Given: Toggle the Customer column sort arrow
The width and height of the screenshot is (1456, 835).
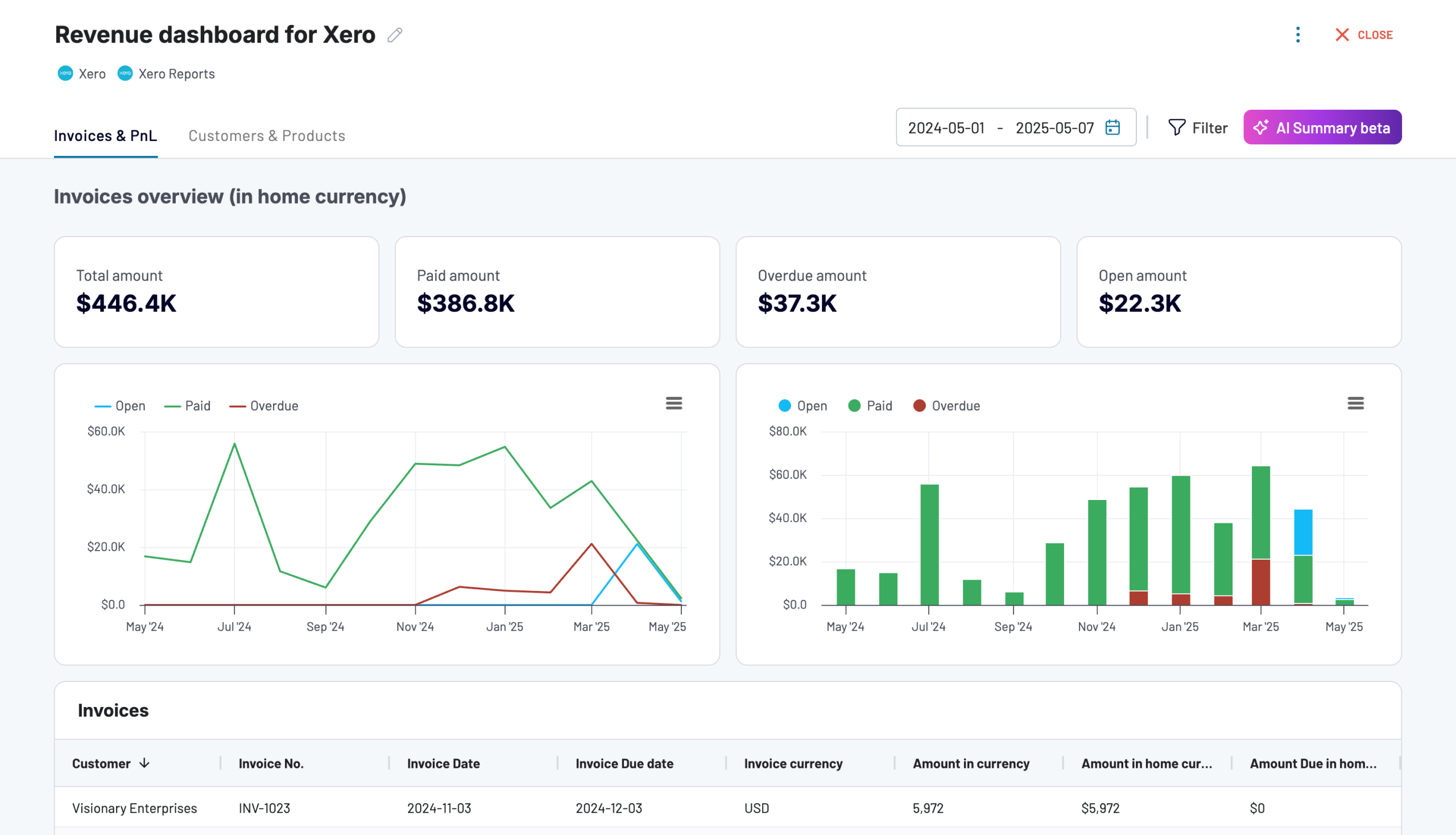Looking at the screenshot, I should click(x=144, y=763).
